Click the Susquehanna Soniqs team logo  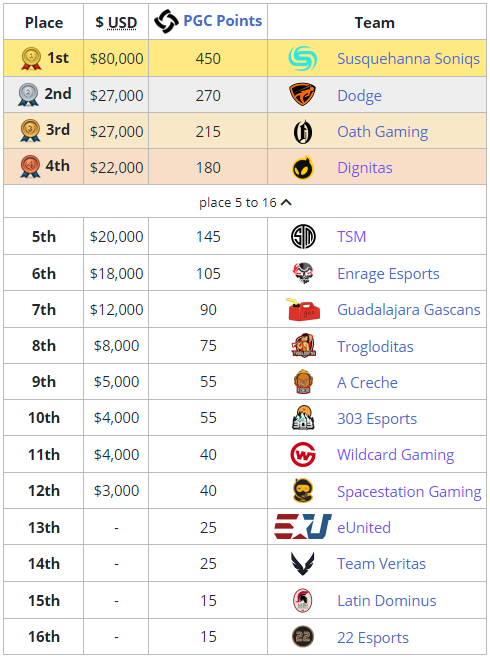pos(303,58)
